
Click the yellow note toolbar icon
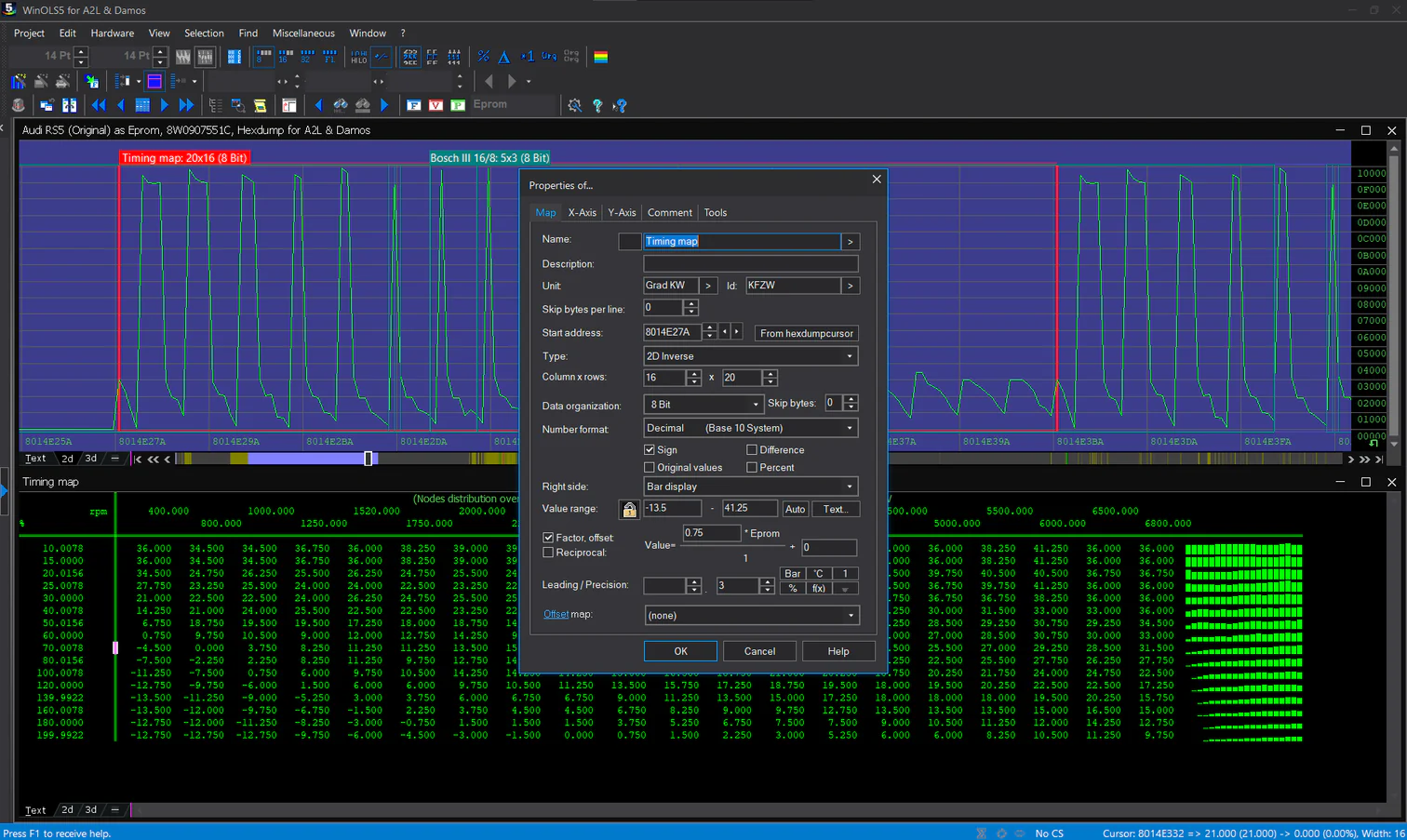click(261, 105)
